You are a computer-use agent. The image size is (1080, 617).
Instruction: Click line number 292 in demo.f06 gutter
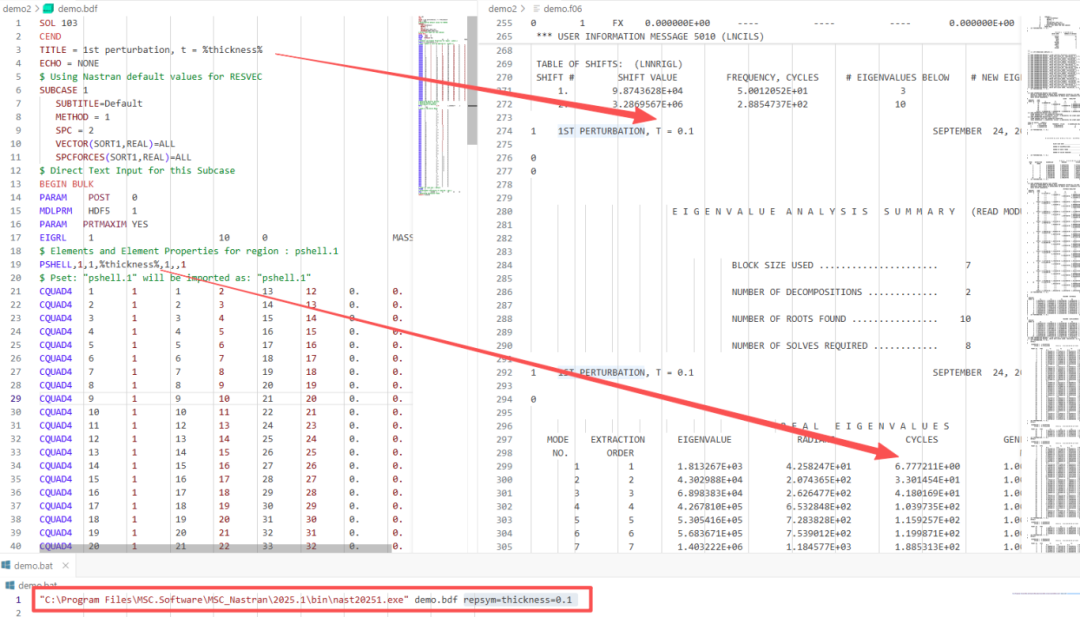tap(504, 373)
